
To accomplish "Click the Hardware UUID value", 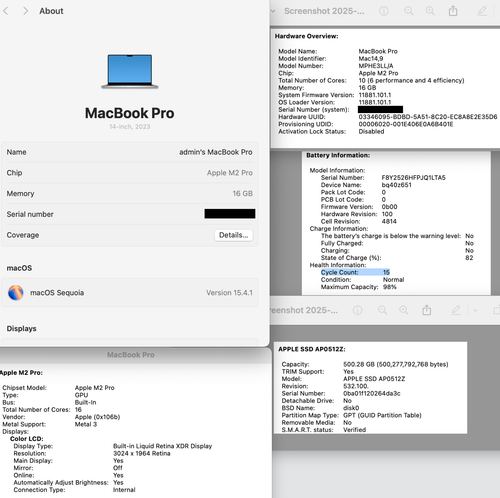I will point(428,117).
